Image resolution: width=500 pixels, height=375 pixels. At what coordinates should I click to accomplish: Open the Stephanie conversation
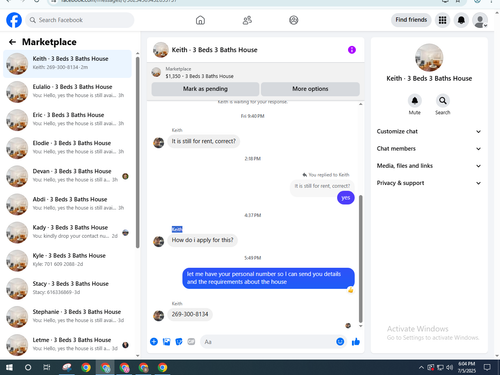click(67, 317)
